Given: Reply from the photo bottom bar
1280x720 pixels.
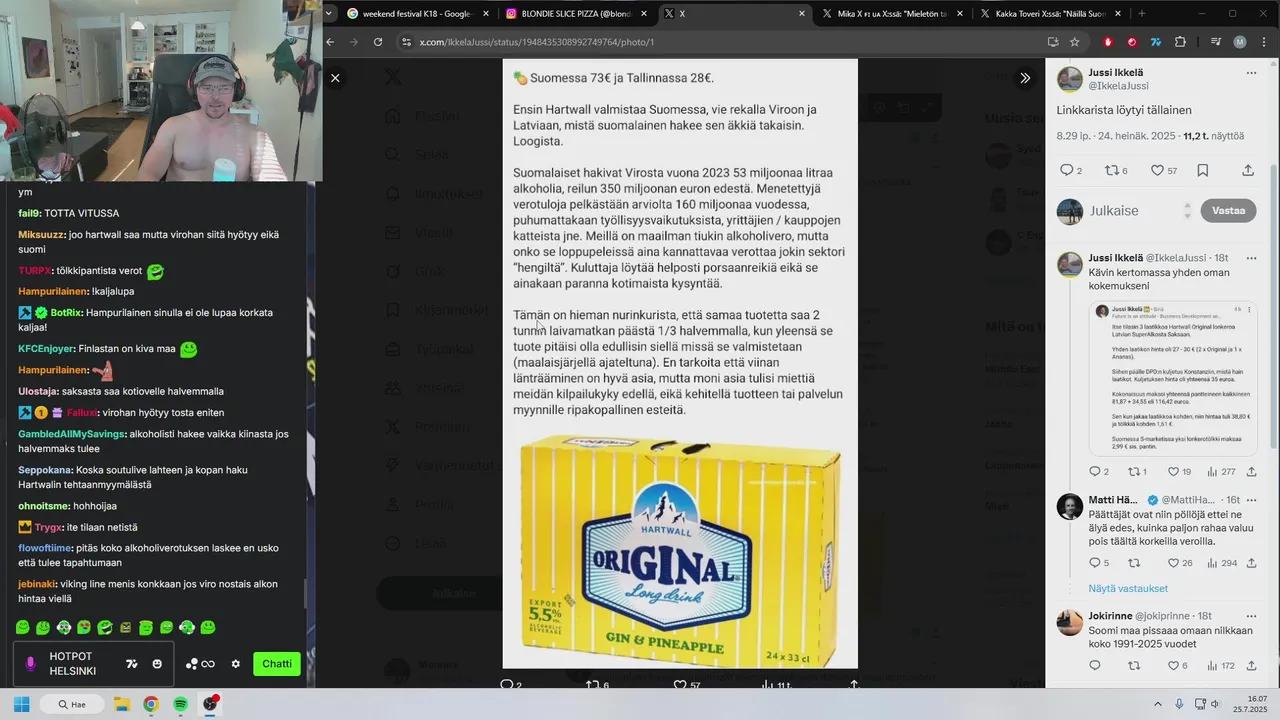Looking at the screenshot, I should coord(511,685).
